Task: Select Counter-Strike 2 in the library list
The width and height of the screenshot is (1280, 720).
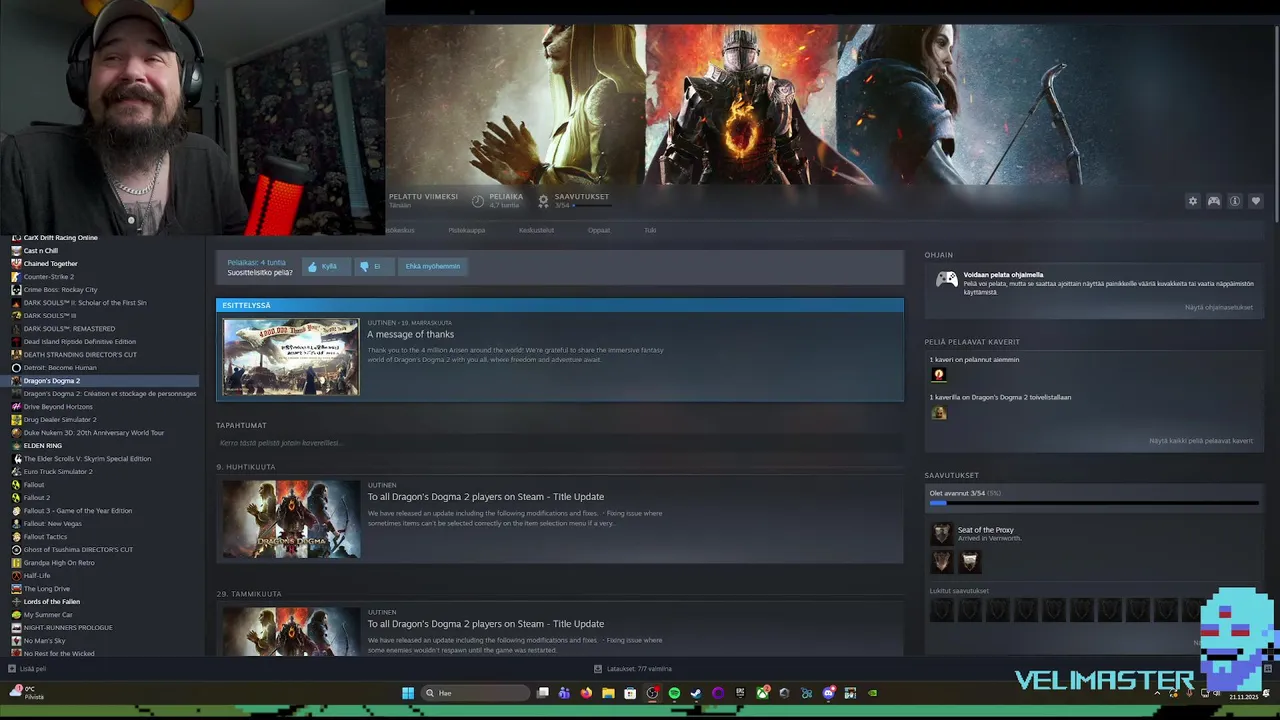Action: click(x=48, y=277)
